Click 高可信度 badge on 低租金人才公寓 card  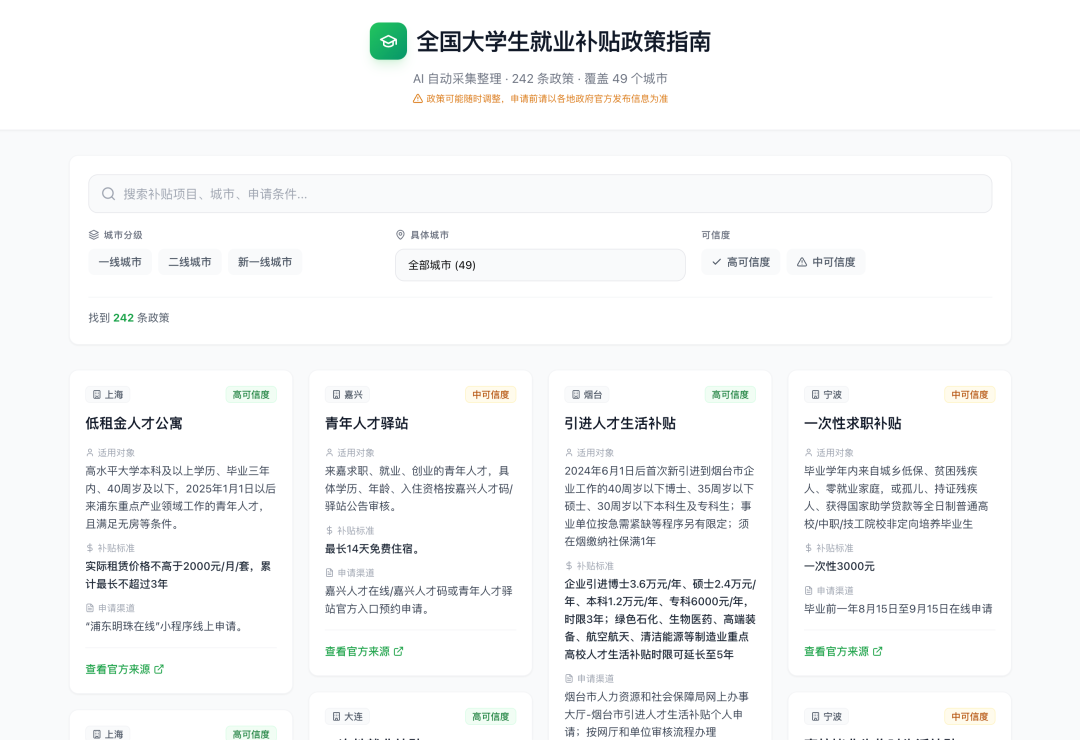coord(251,395)
